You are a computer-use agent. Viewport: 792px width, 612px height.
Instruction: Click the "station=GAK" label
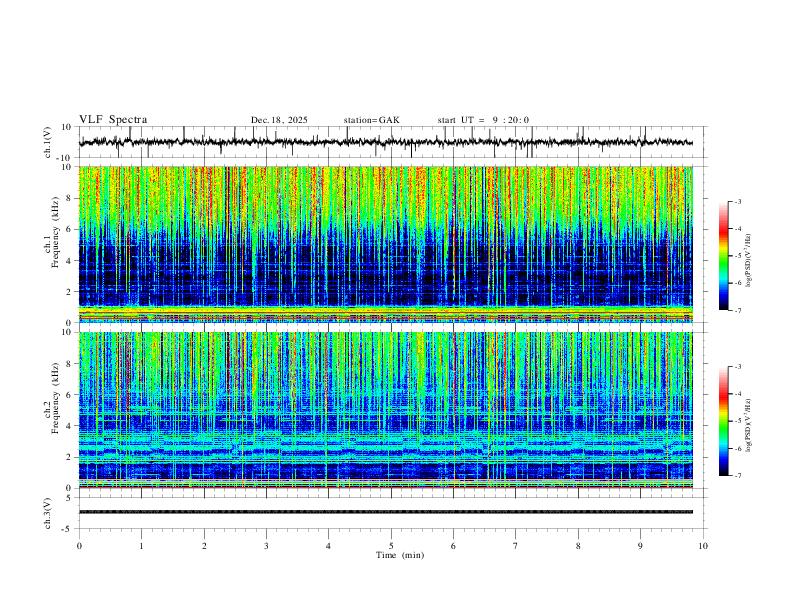[x=372, y=120]
